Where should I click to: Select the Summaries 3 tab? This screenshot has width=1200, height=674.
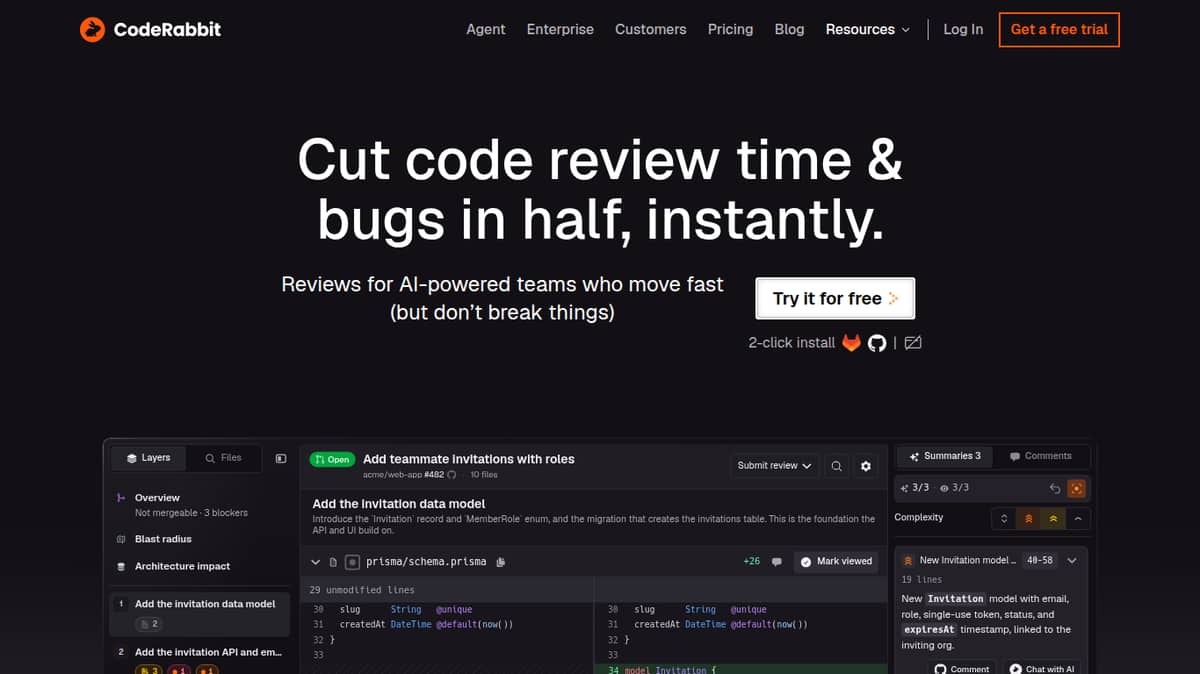(945, 456)
